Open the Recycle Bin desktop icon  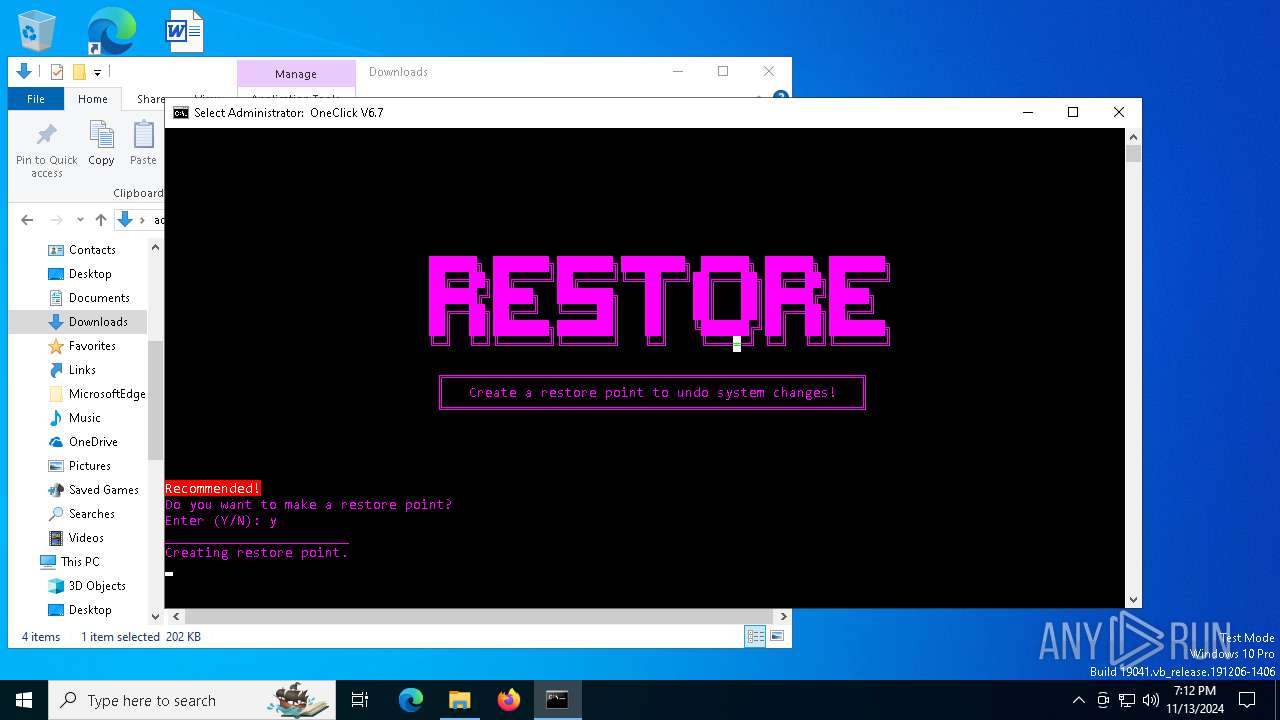coord(37,30)
